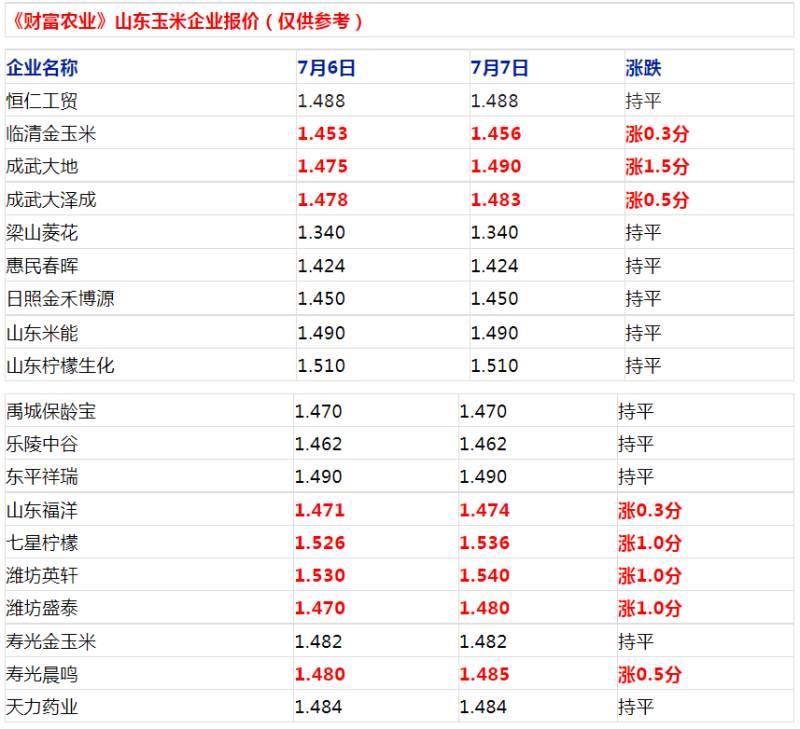Select the 天力药业 company name cell
Viewport: 800px width, 729px height.
pos(42,707)
